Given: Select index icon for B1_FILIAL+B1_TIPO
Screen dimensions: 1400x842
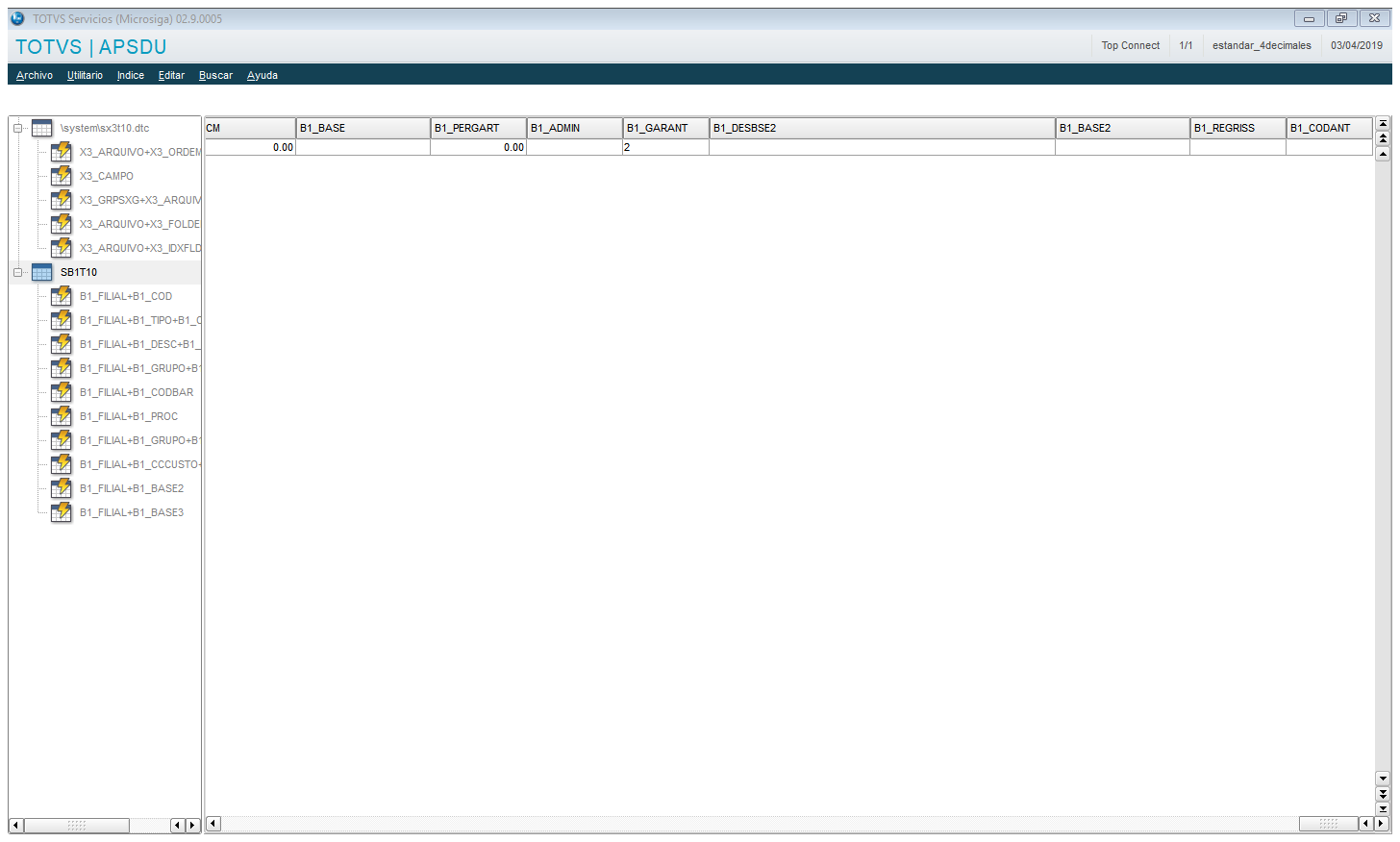Looking at the screenshot, I should point(62,320).
